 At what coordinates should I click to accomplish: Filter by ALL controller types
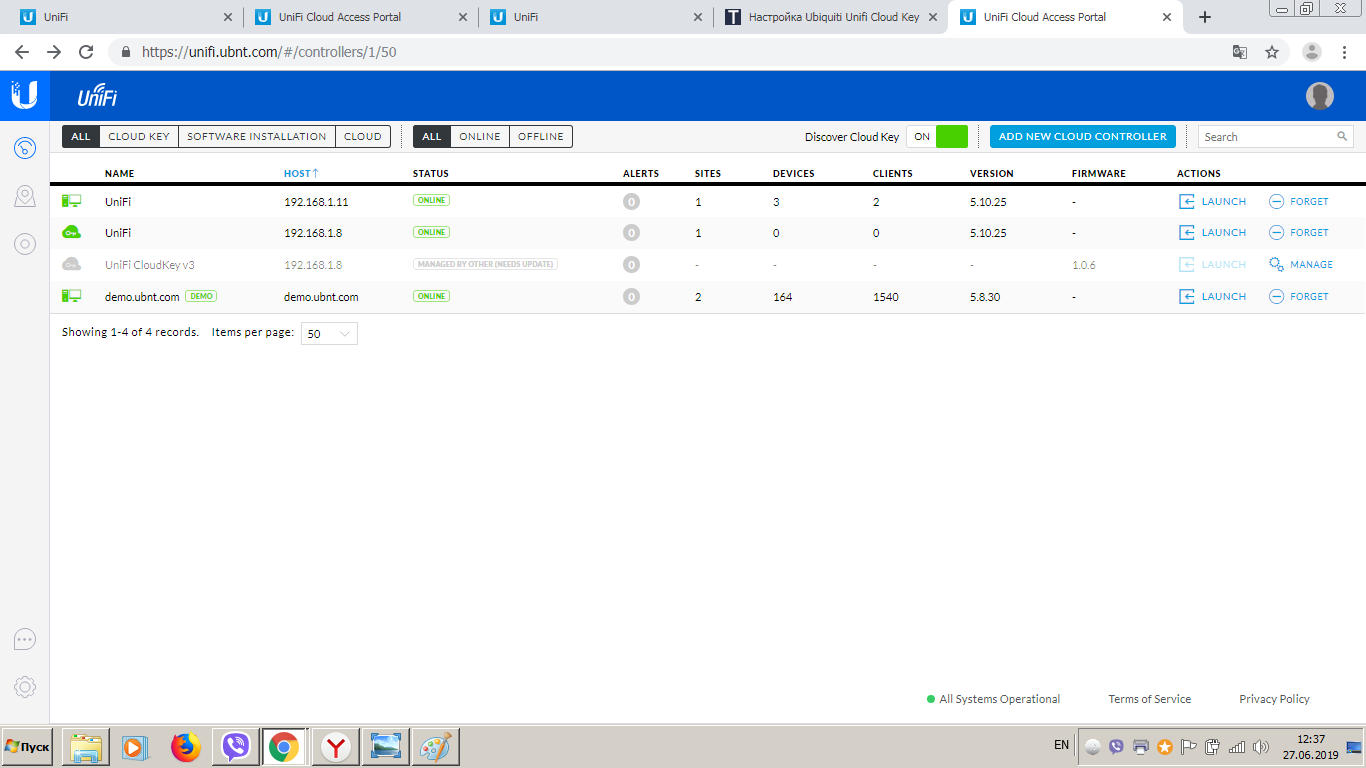coord(81,136)
